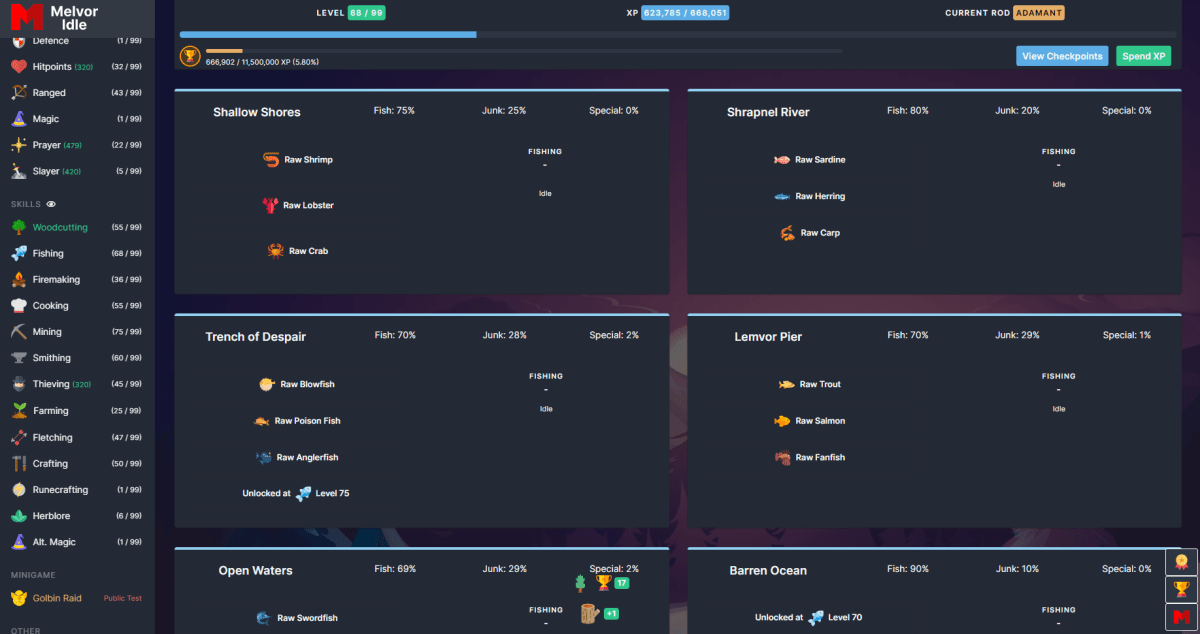Click the Raw Blowfish icon
This screenshot has width=1200, height=634.
point(266,384)
